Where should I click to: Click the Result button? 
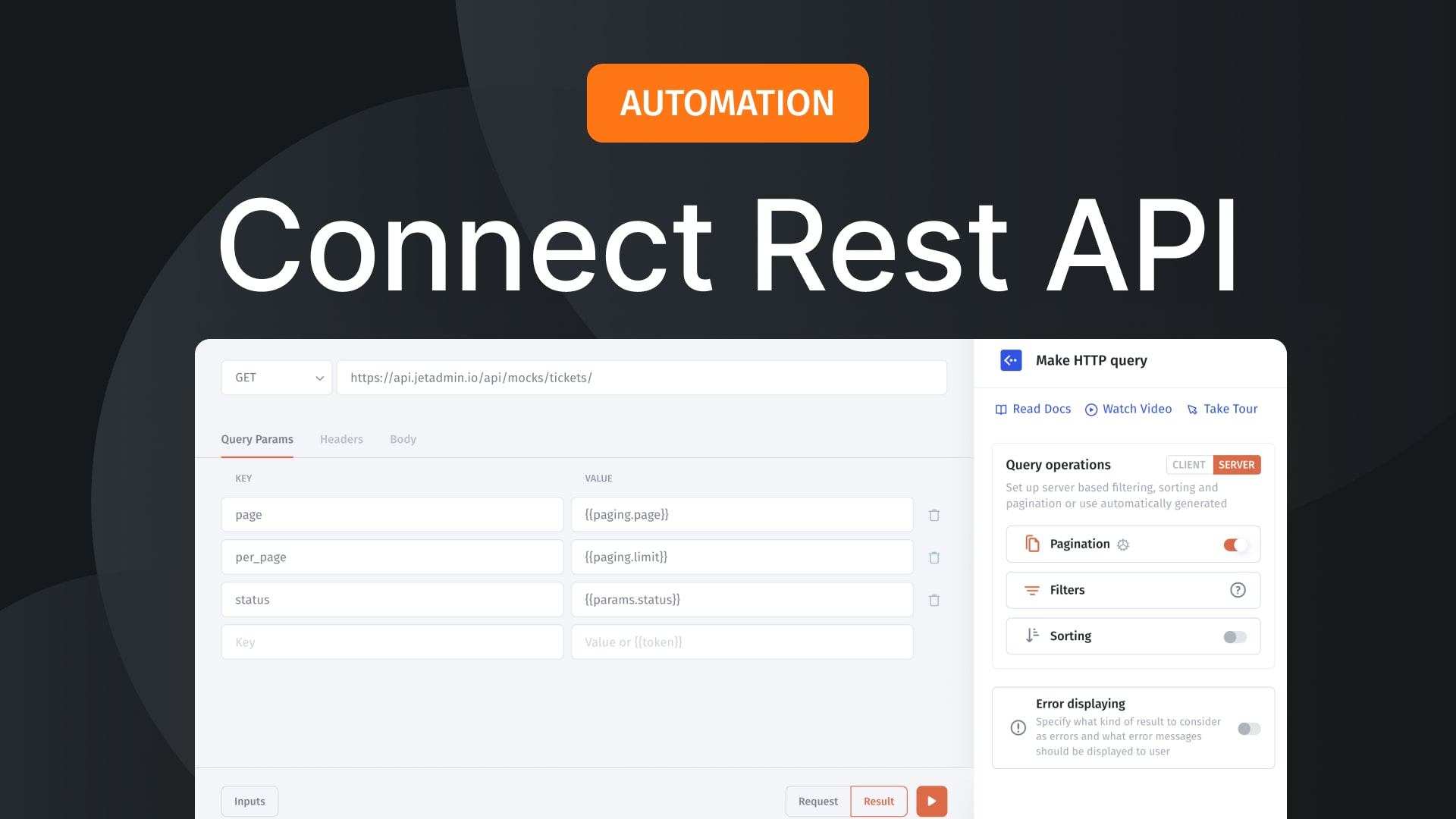[x=878, y=801]
